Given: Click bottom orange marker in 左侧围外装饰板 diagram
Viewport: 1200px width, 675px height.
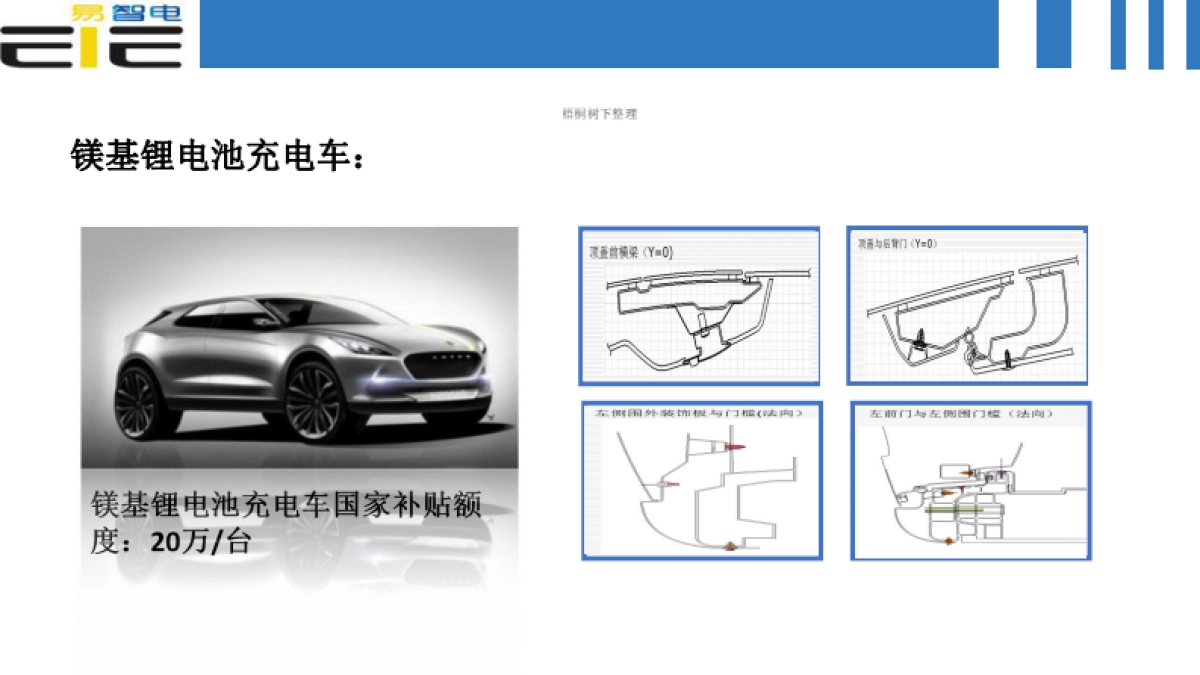Looking at the screenshot, I should tap(730, 546).
